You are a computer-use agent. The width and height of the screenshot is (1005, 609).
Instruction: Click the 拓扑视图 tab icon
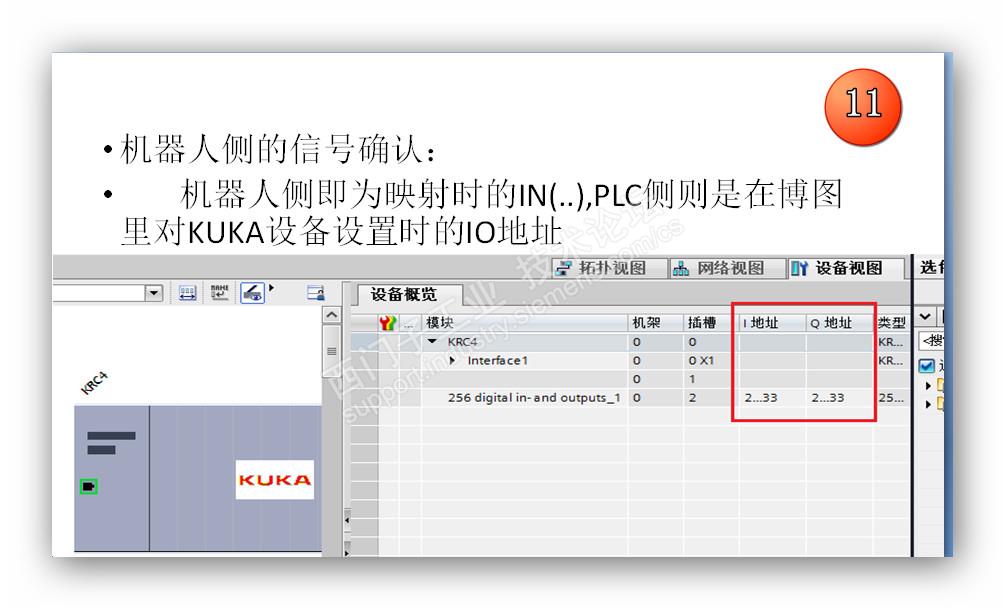click(x=563, y=268)
